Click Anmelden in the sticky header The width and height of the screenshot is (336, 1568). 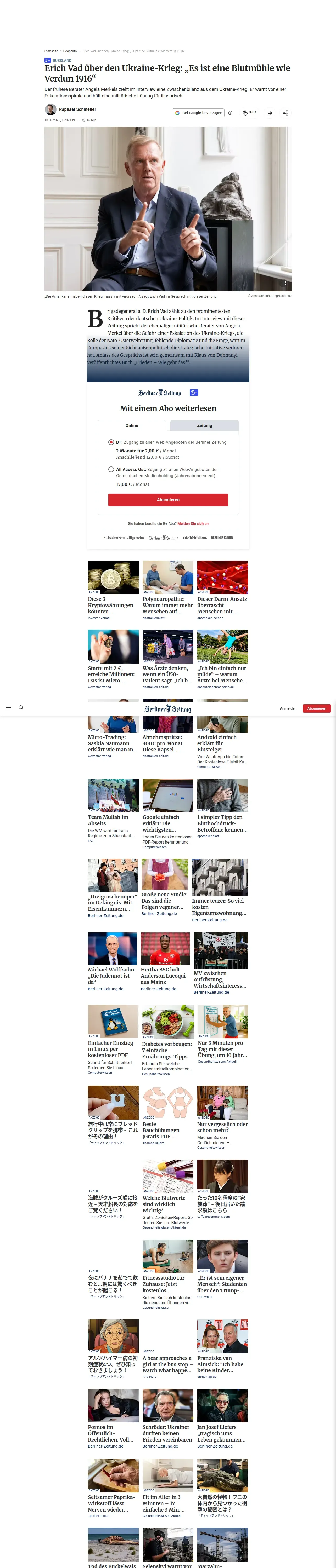coord(288,708)
